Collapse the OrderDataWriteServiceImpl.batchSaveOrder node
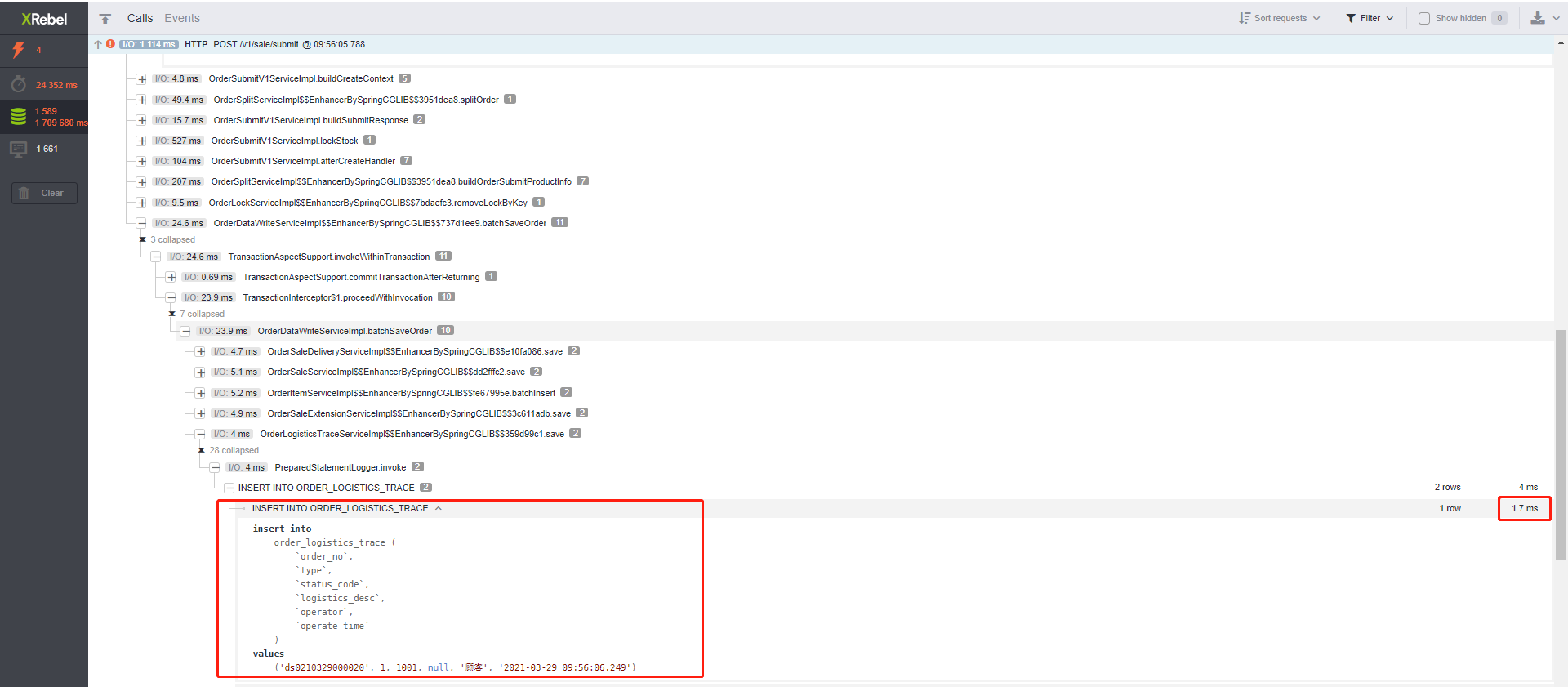Screen dimensions: 1568x687 tap(185, 331)
